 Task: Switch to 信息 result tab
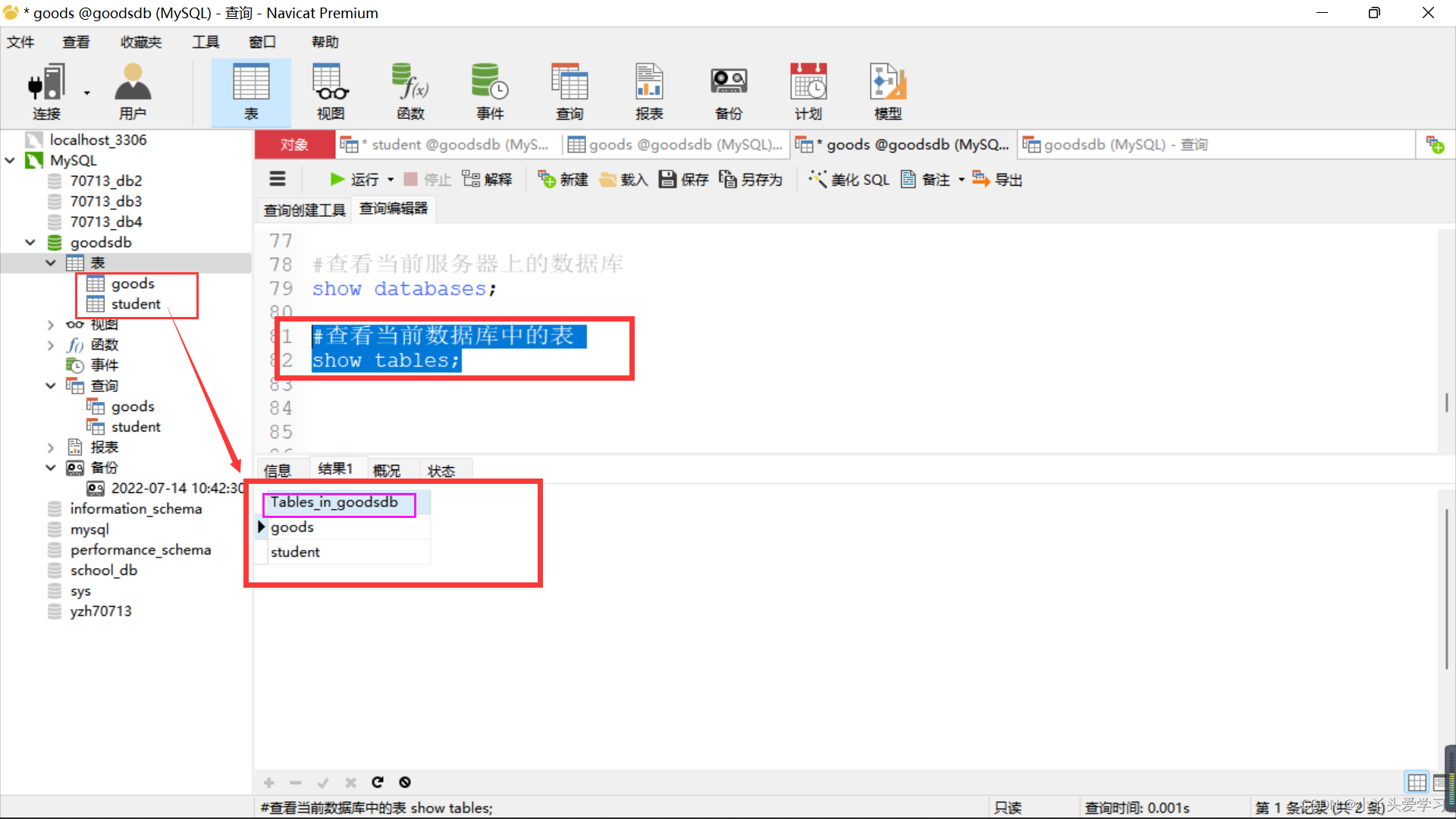tap(277, 470)
